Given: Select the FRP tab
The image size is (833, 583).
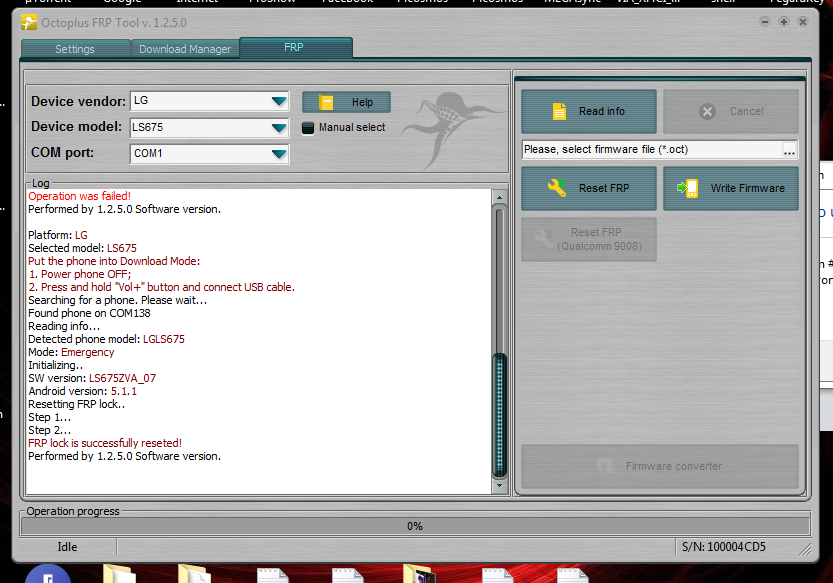Looking at the screenshot, I should click(x=296, y=47).
